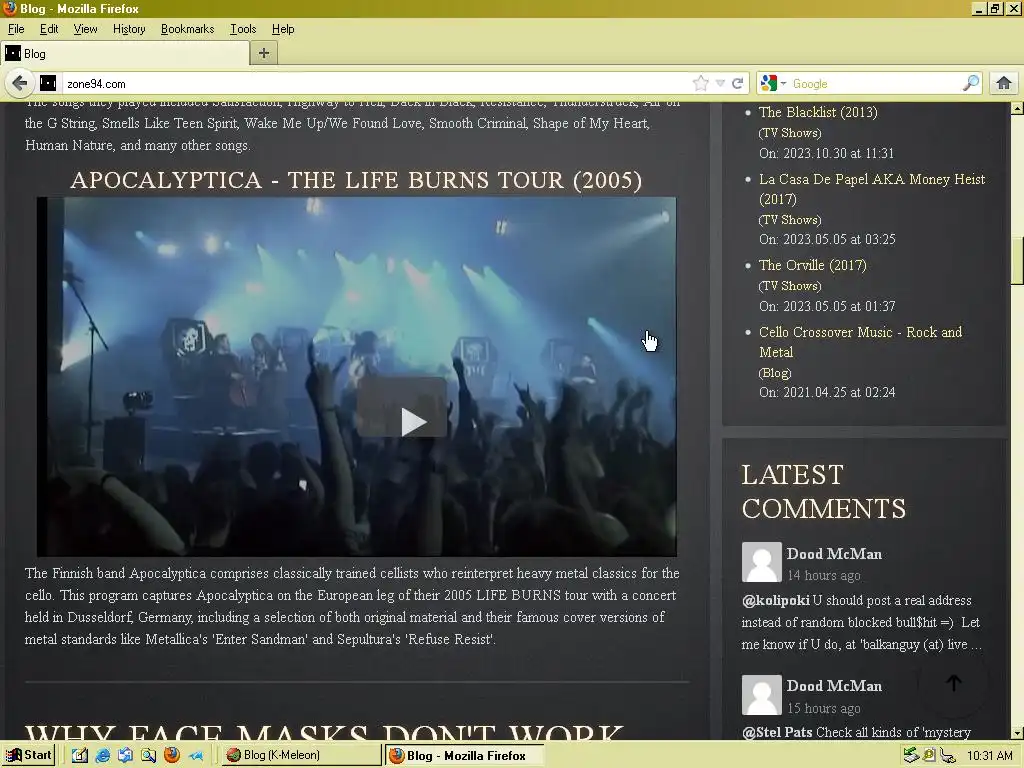Click Dood McMan's avatar in the 15 hours ago comment

pyautogui.click(x=761, y=695)
